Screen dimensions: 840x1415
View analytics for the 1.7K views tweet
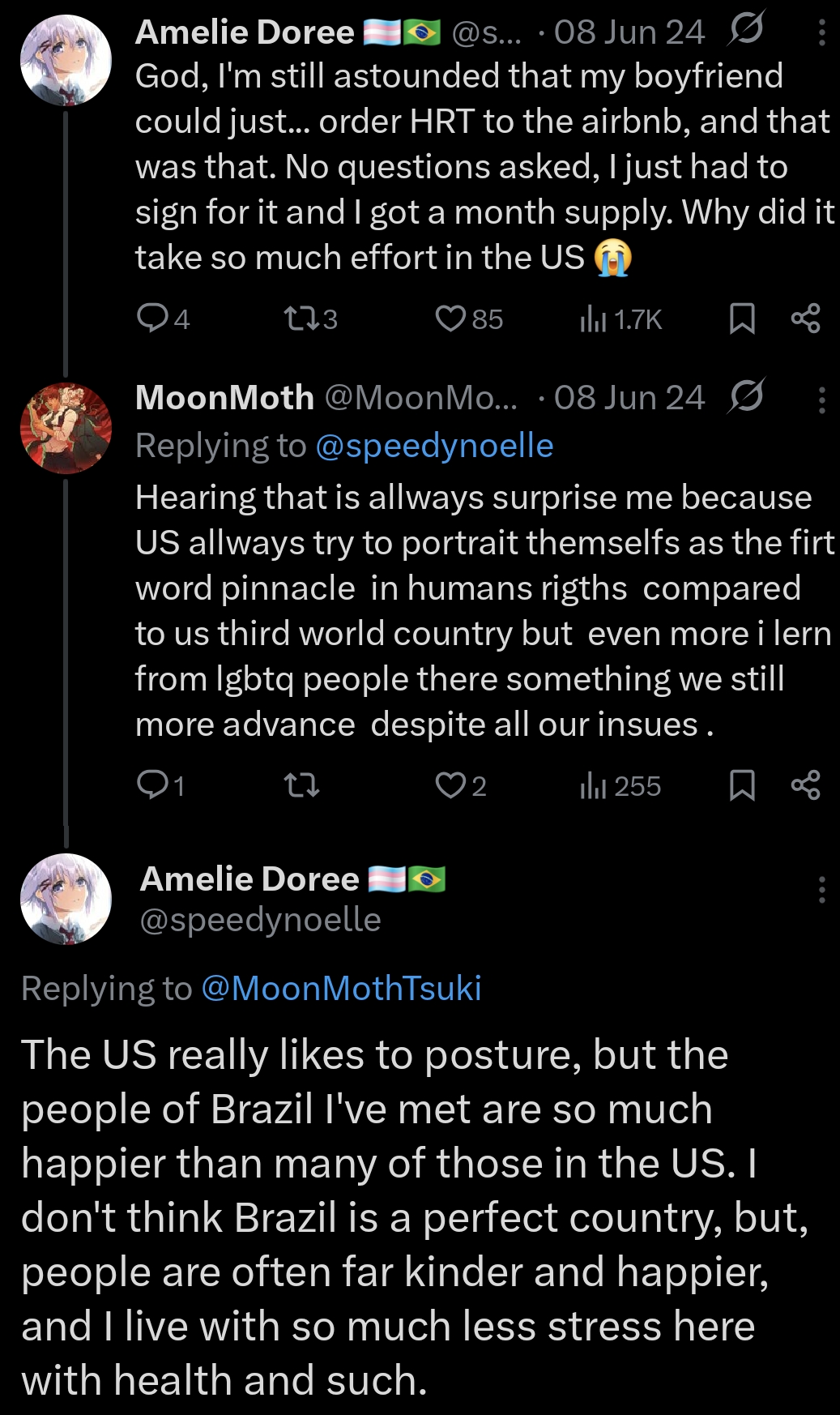coord(593,319)
